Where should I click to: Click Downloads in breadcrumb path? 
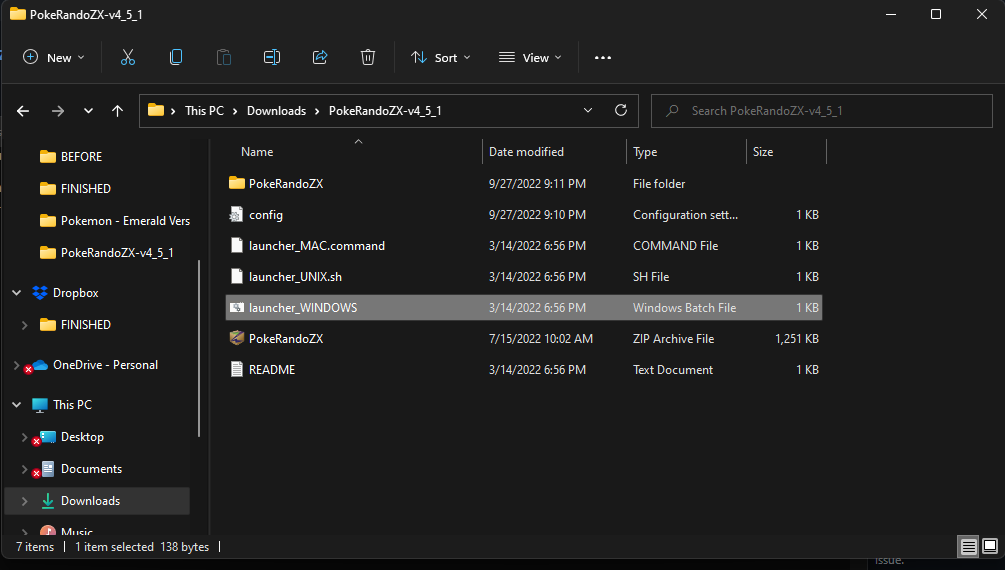(276, 110)
